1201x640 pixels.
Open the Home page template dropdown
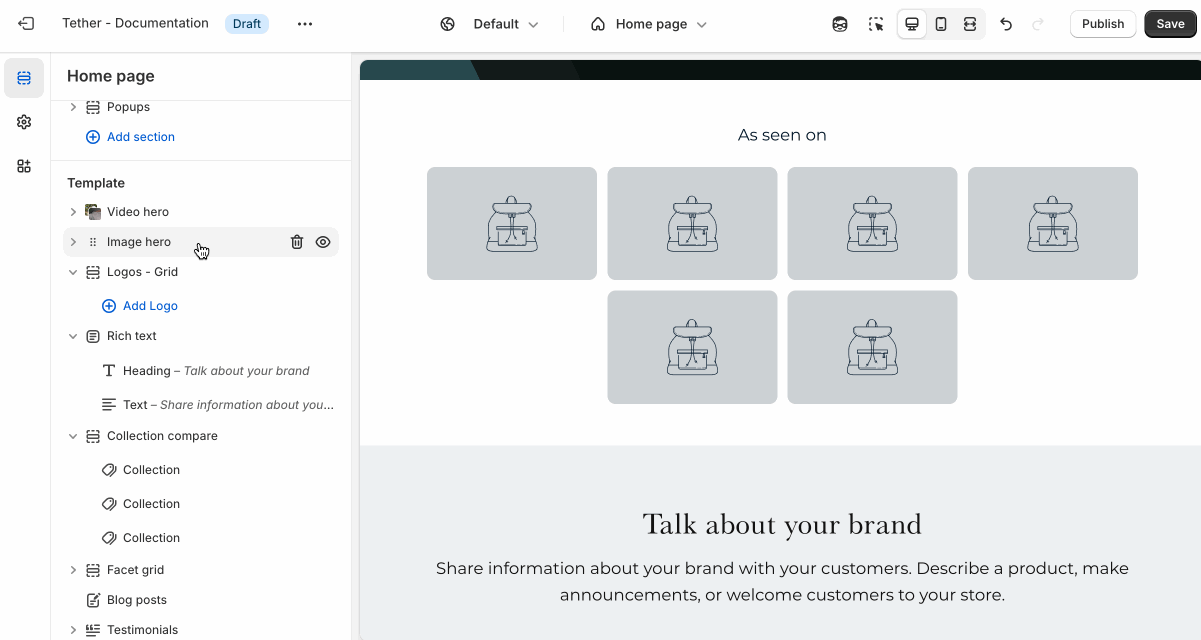[649, 24]
